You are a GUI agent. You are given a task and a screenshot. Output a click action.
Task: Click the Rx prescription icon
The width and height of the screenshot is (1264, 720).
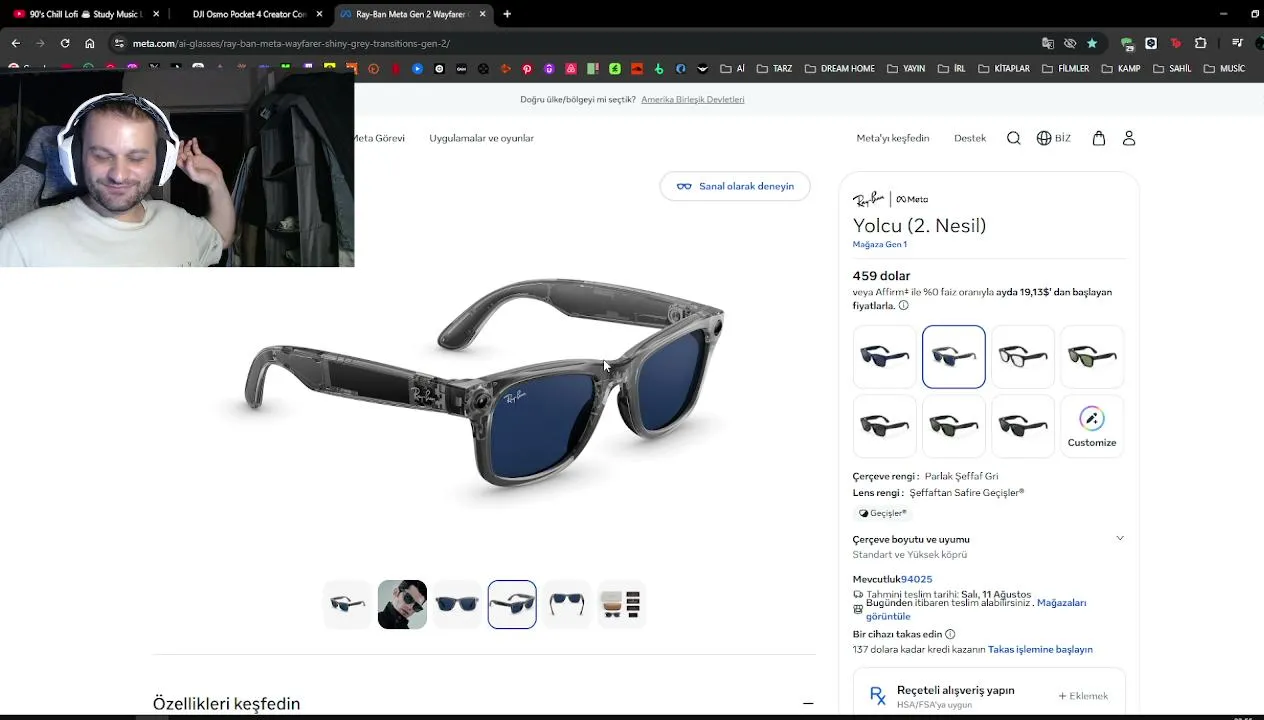tap(878, 696)
